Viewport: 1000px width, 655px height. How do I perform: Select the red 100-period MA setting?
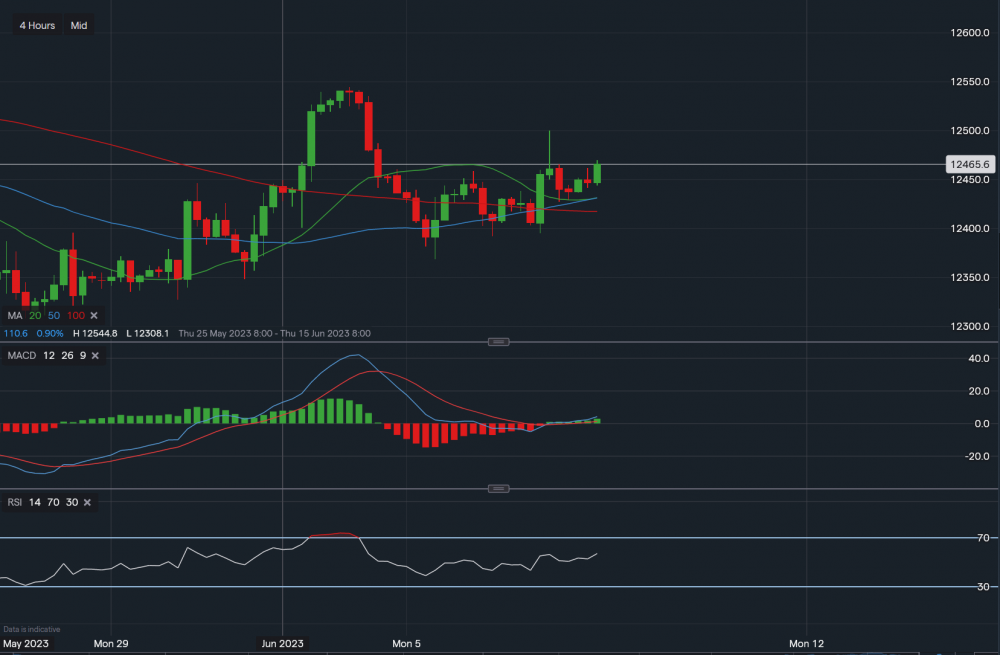pos(74,316)
